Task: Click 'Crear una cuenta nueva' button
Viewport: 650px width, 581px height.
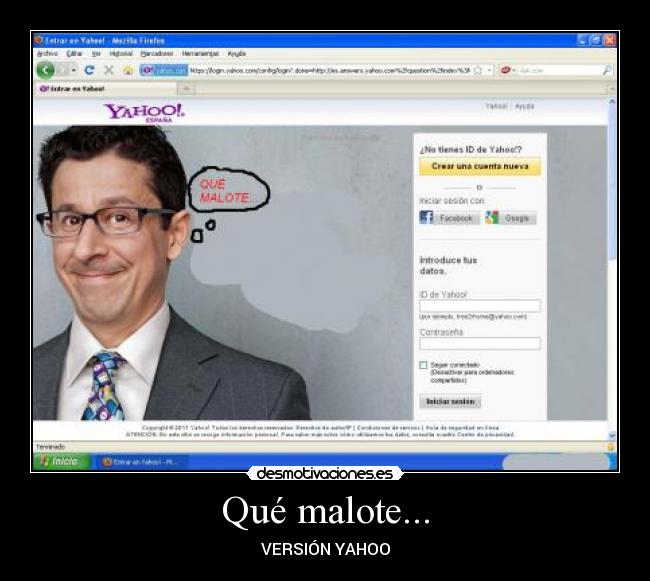Action: point(480,166)
